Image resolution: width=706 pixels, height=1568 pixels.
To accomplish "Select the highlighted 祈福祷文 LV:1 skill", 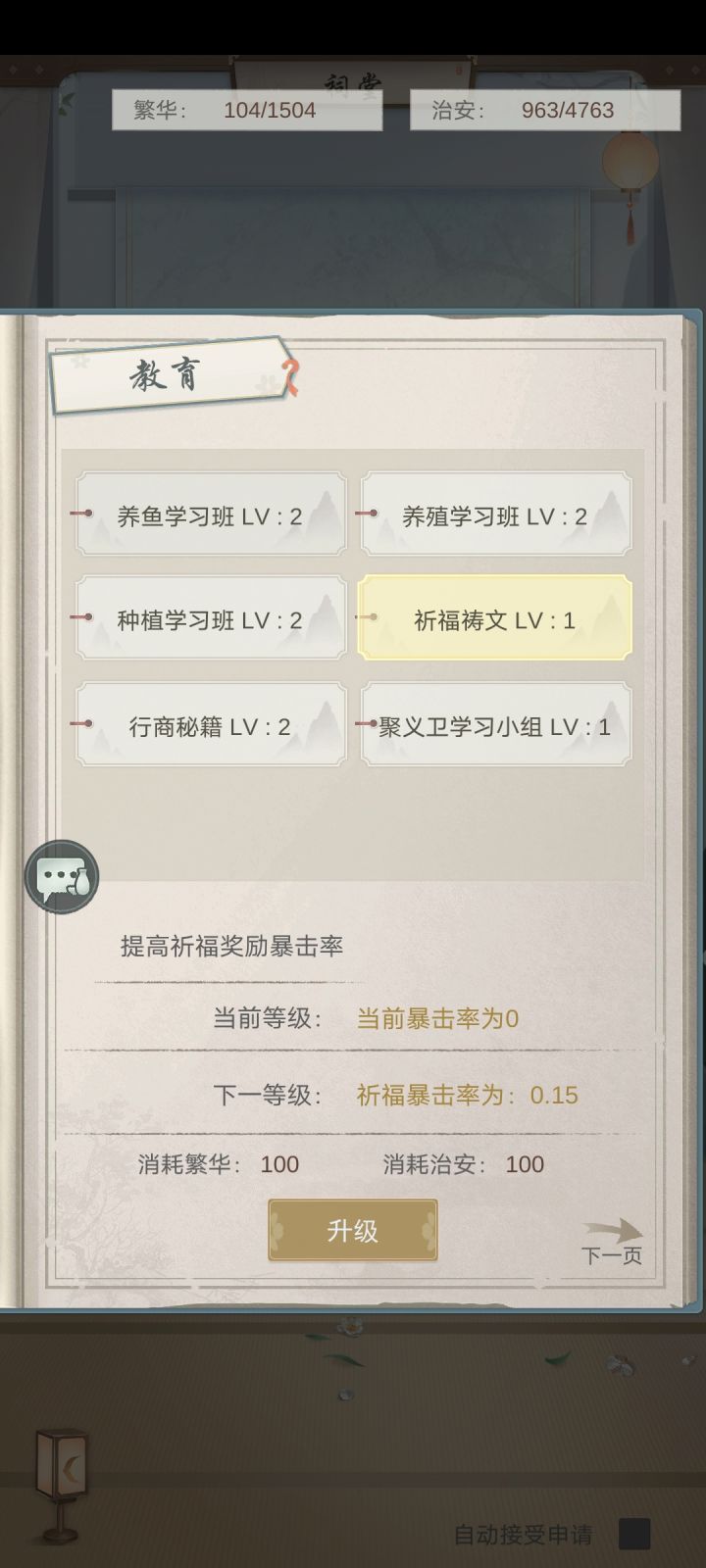I will click(495, 619).
